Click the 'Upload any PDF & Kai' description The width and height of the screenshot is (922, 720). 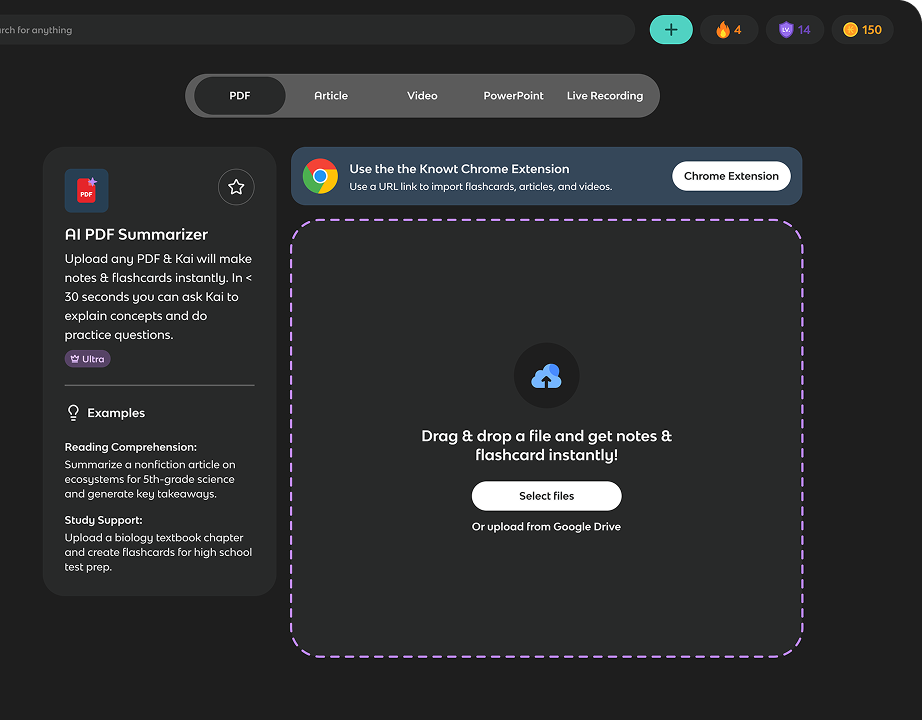158,296
